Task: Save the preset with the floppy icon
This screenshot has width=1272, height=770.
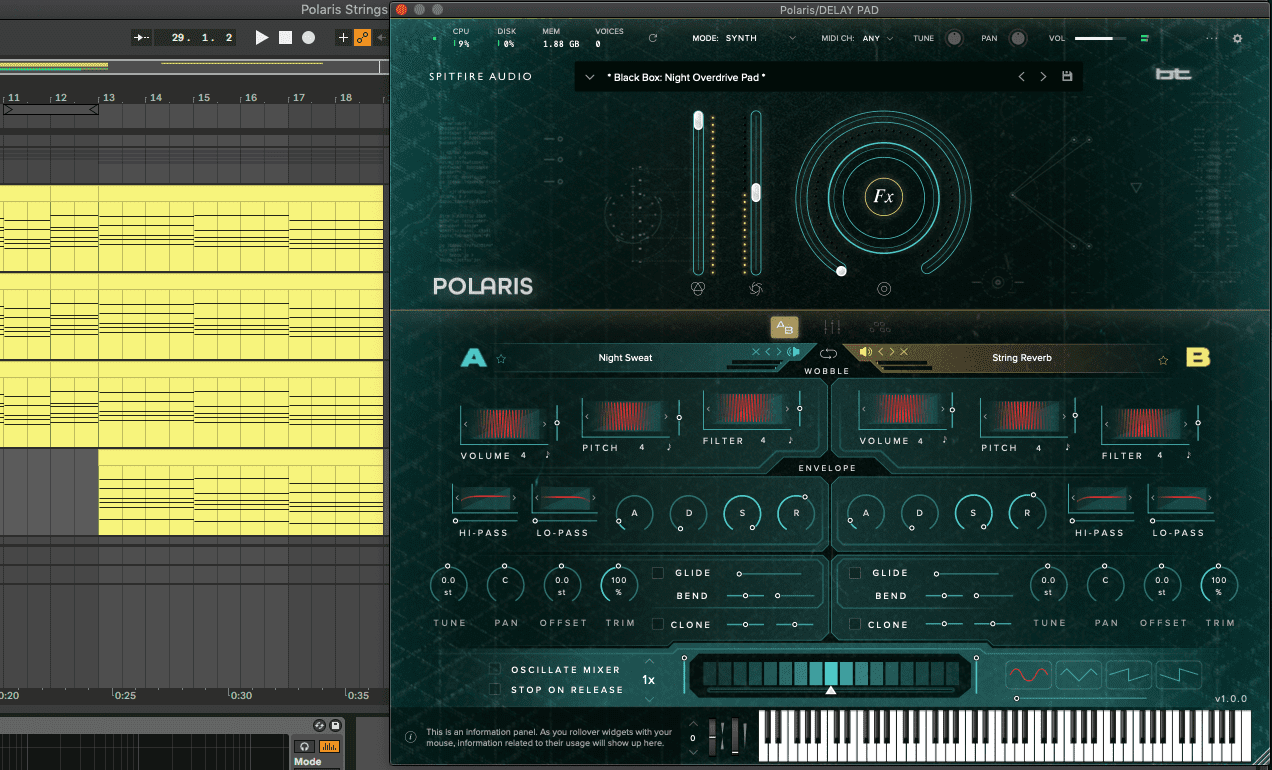Action: pos(1067,77)
